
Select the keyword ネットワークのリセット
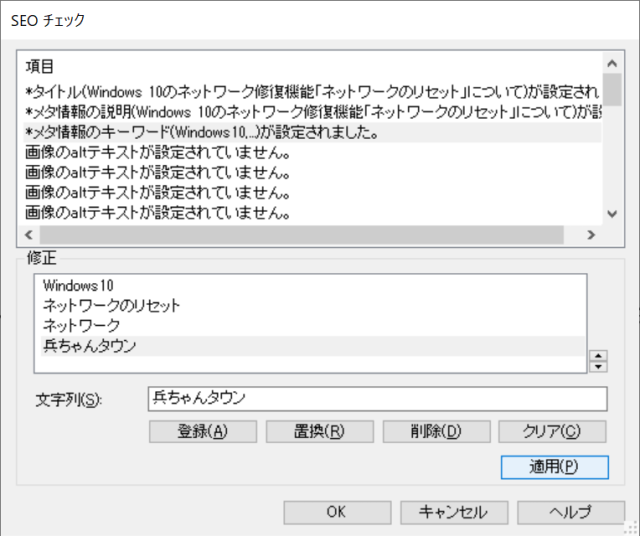(x=313, y=305)
